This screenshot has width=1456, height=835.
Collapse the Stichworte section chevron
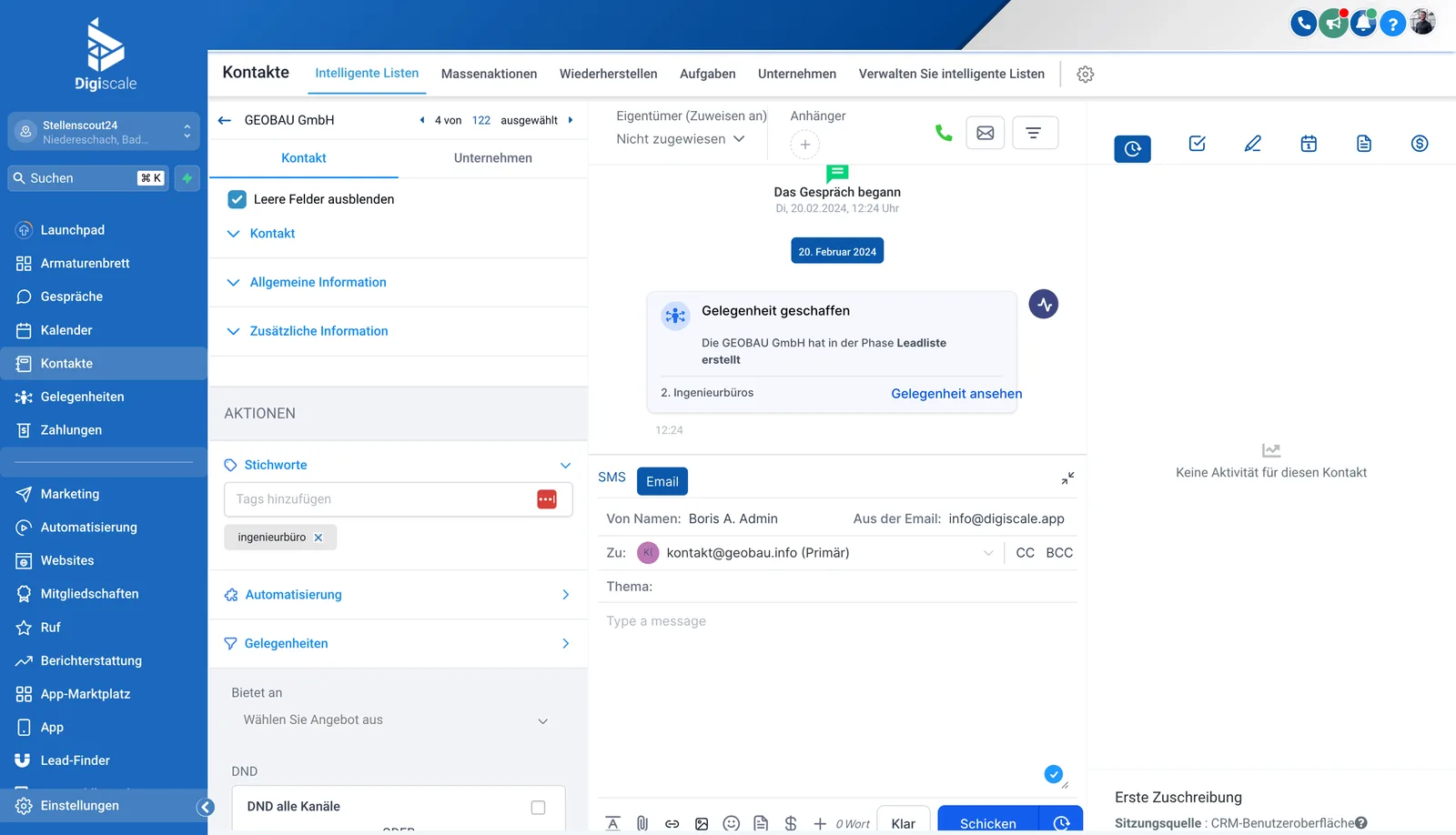click(x=565, y=466)
